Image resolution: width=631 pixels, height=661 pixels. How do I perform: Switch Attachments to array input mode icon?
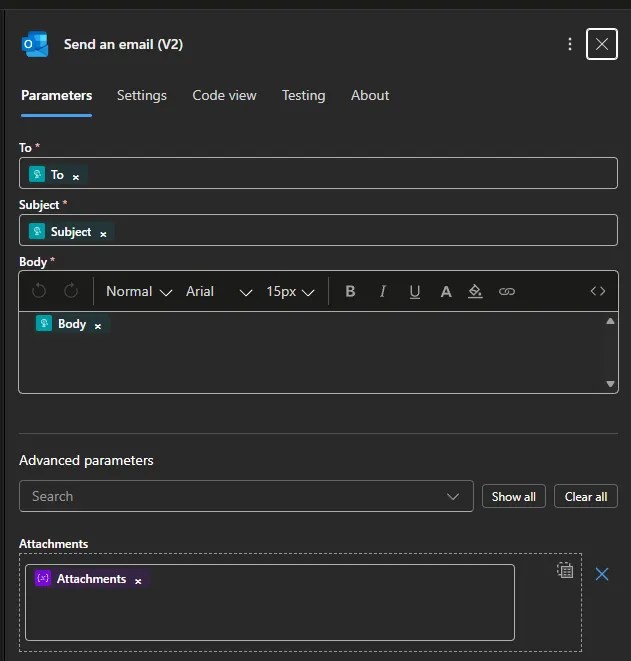pyautogui.click(x=565, y=570)
